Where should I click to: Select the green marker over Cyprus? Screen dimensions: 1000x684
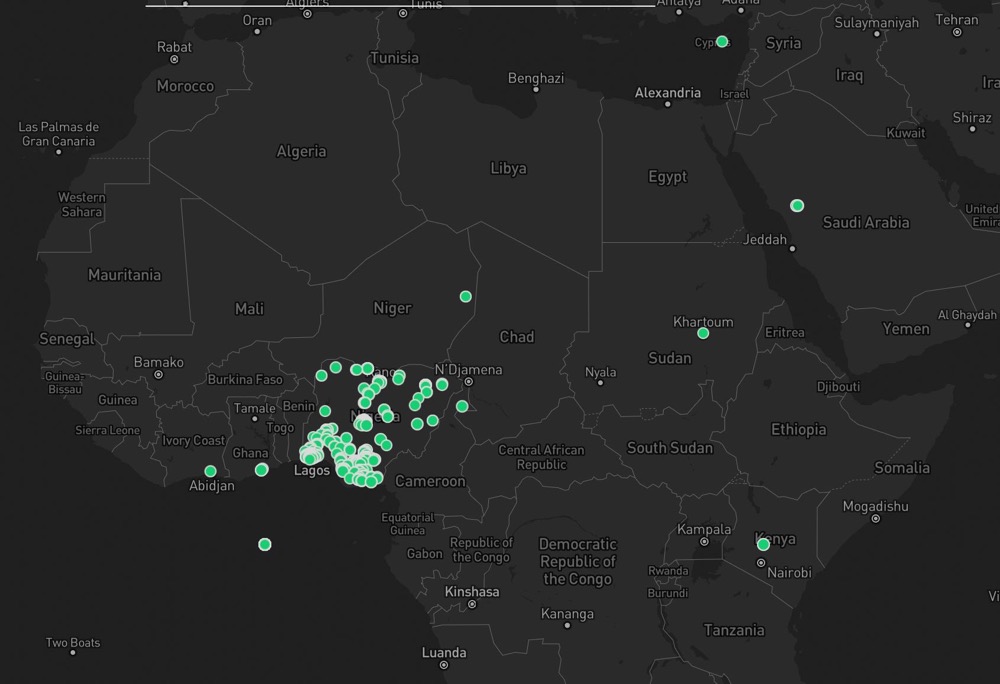(722, 41)
